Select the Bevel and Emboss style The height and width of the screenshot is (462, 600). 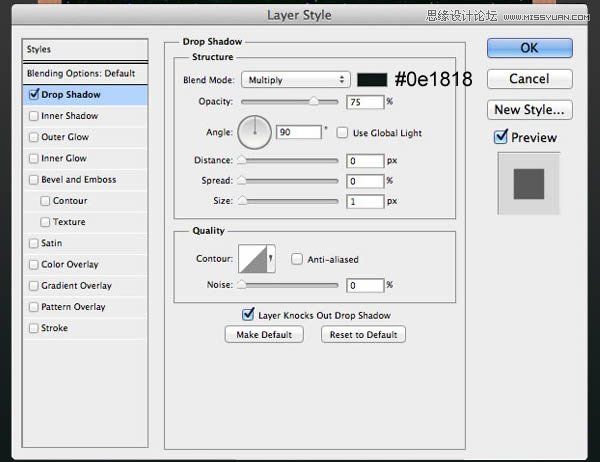78,180
